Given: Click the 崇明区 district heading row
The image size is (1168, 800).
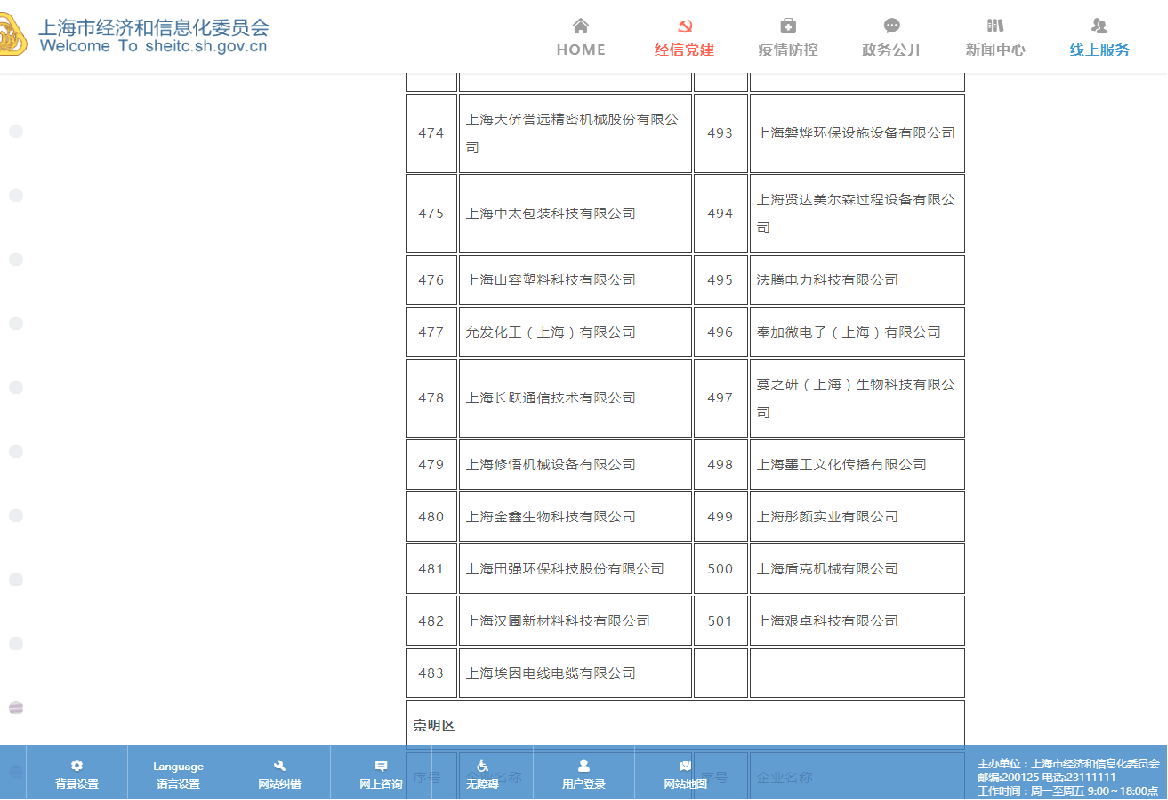Looking at the screenshot, I should tap(685, 725).
